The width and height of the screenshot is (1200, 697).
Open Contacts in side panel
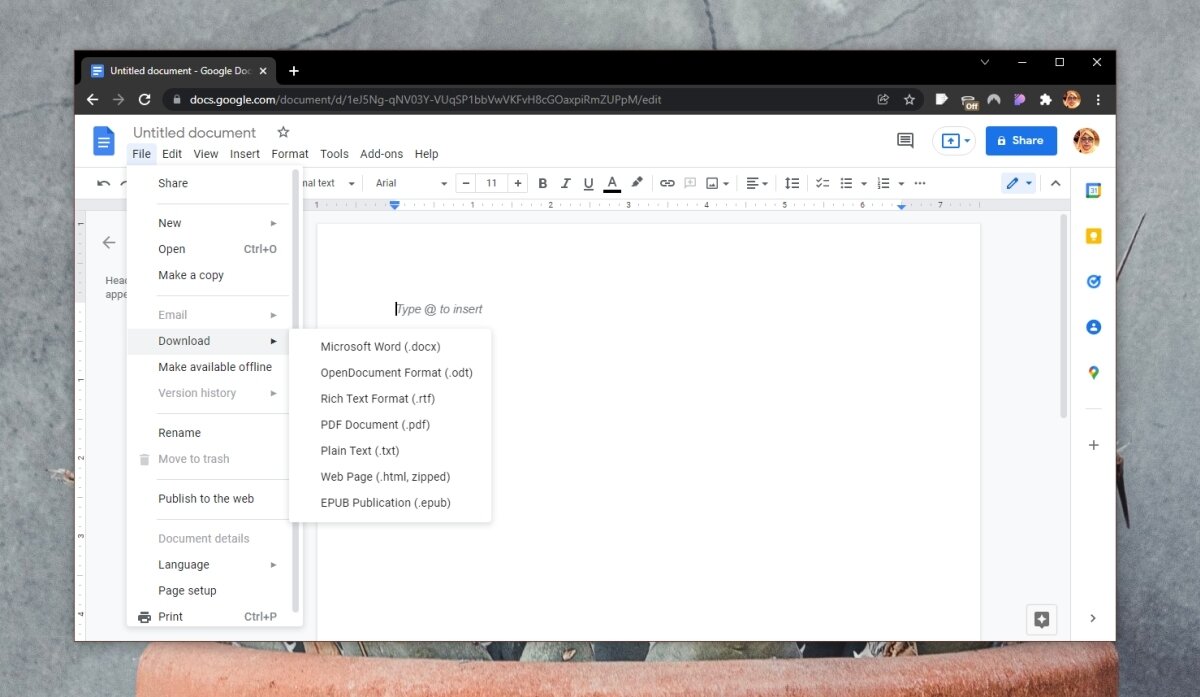(x=1094, y=327)
